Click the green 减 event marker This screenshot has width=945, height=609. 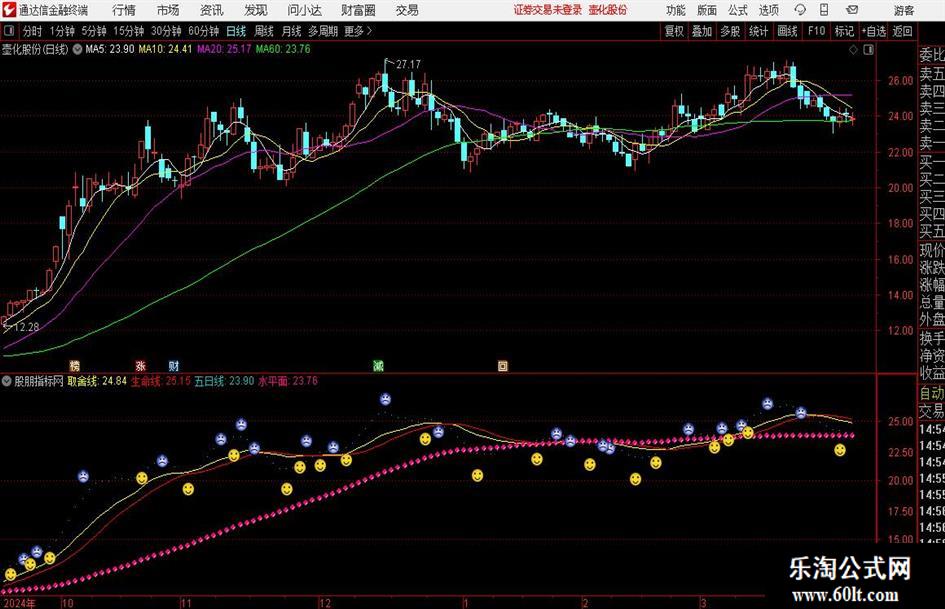click(378, 365)
